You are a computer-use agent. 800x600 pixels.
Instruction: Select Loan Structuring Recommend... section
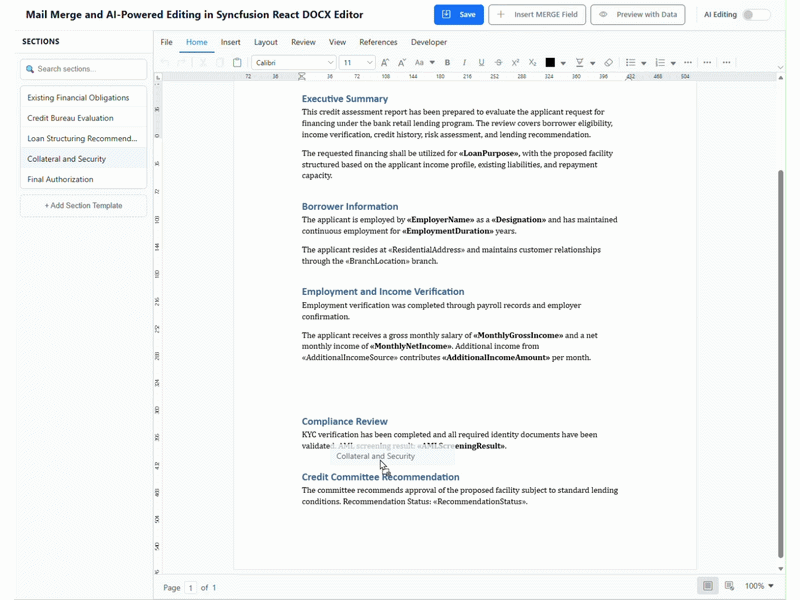tap(84, 138)
